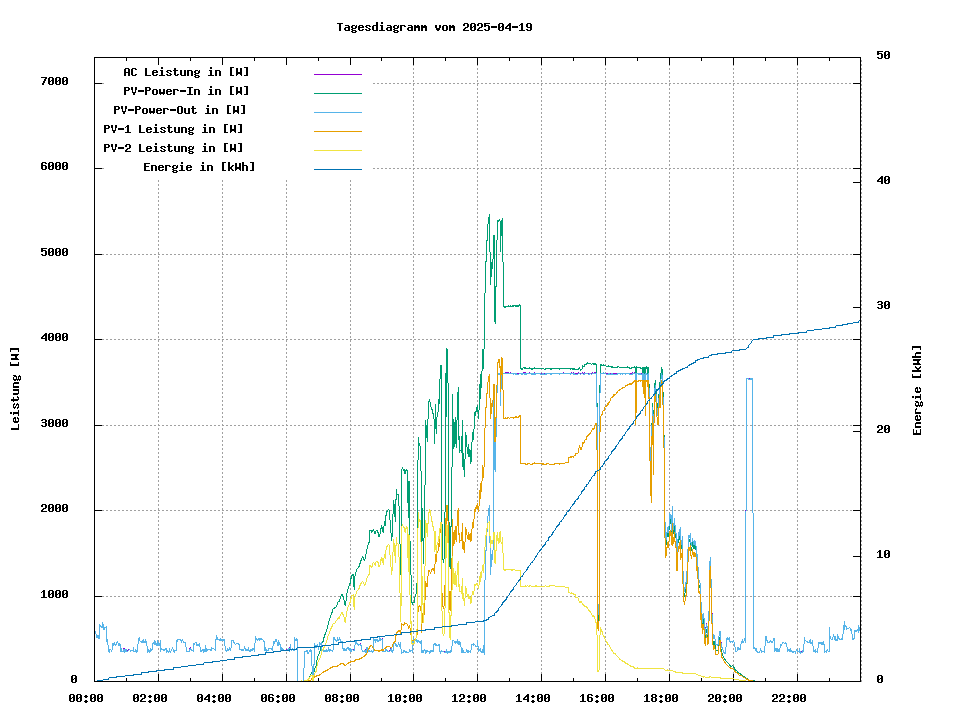This screenshot has height=720, width=960.
Task: Select the 'PV-2 Leistung in [W]' legend label
Action: [x=173, y=148]
